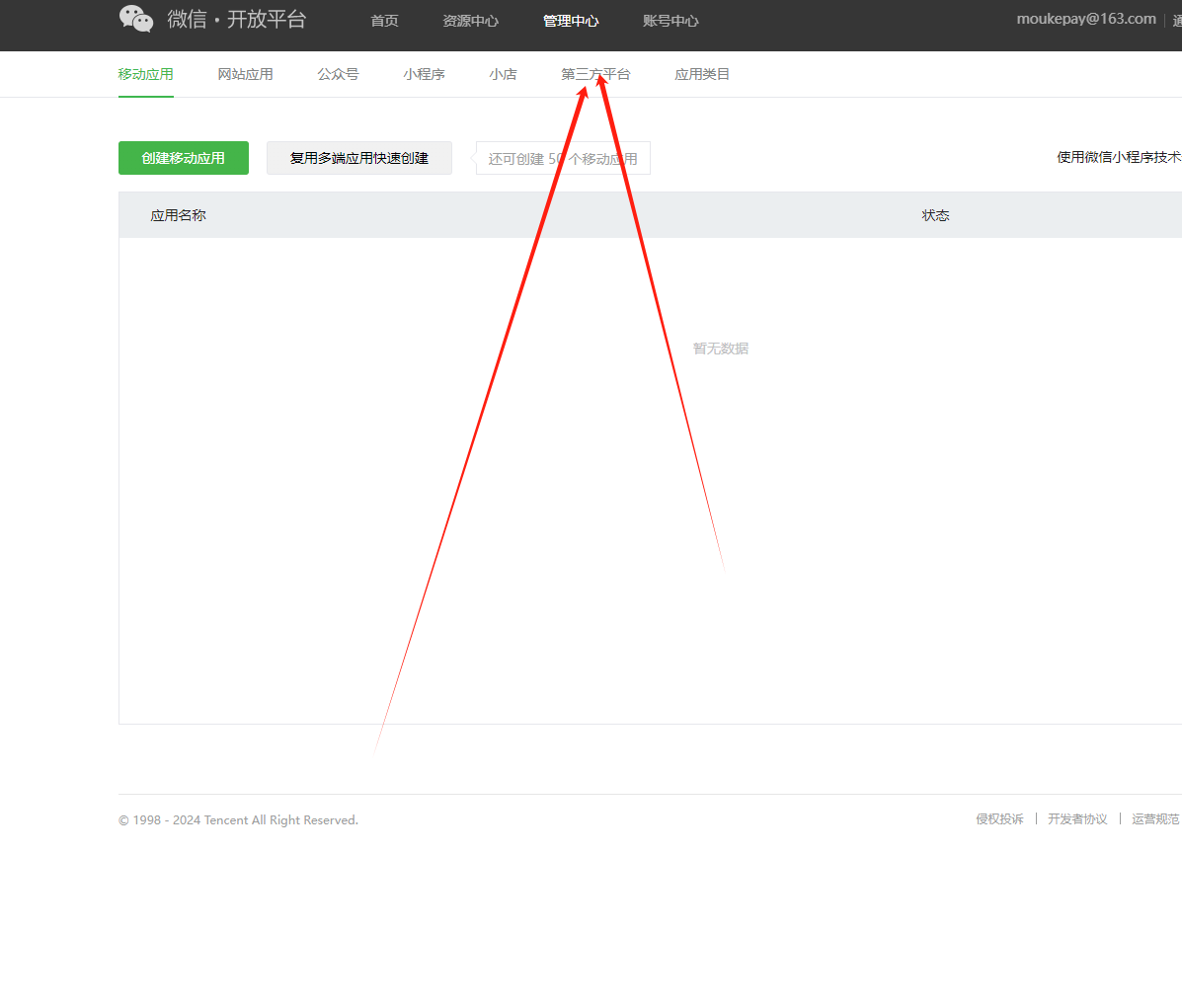Switch to the 小程序 tab
This screenshot has width=1182, height=1008.
(x=424, y=74)
